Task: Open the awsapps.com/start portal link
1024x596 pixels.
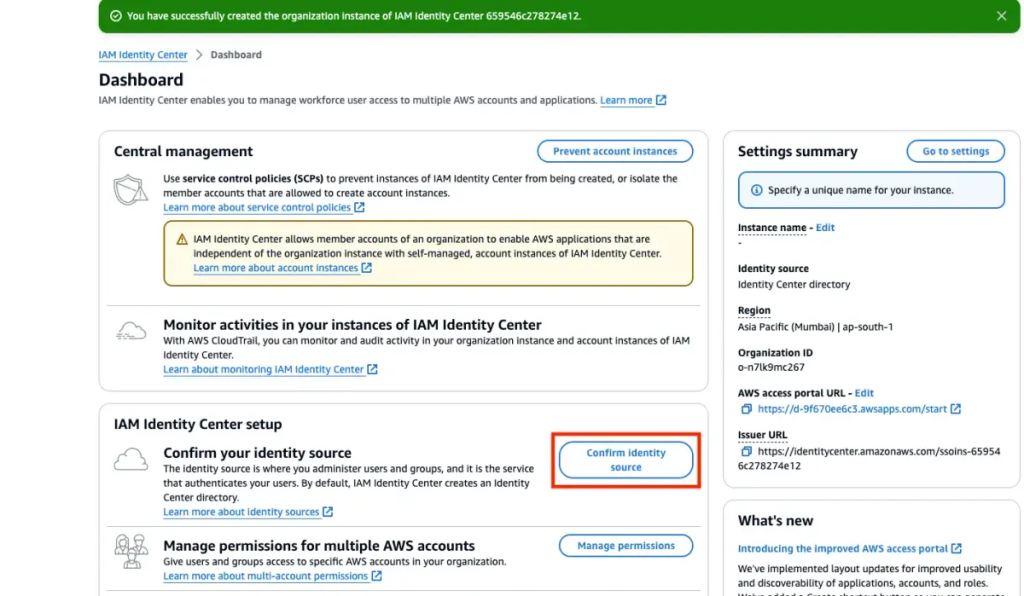Action: coord(852,409)
